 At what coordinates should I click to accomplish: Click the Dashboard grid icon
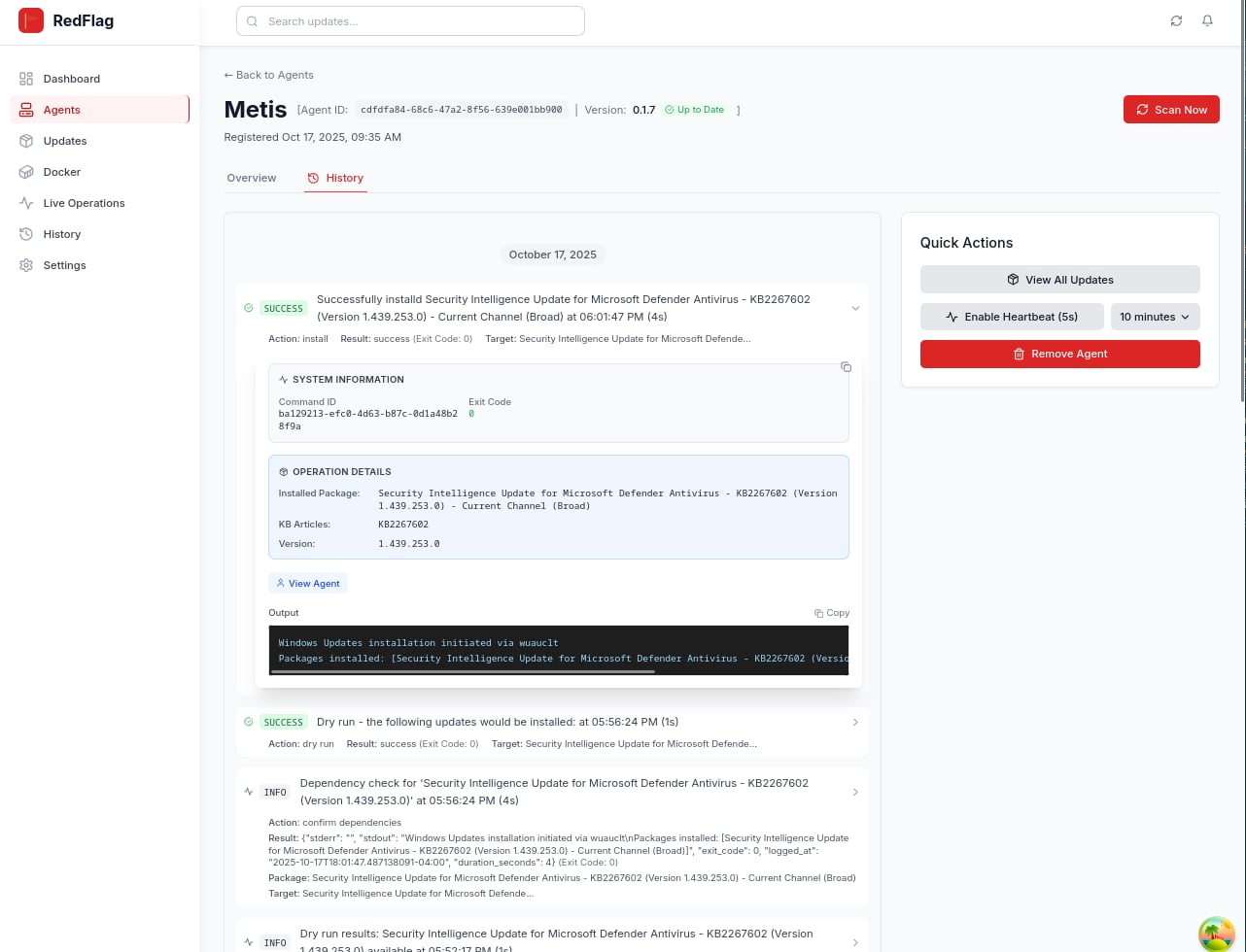tap(26, 79)
